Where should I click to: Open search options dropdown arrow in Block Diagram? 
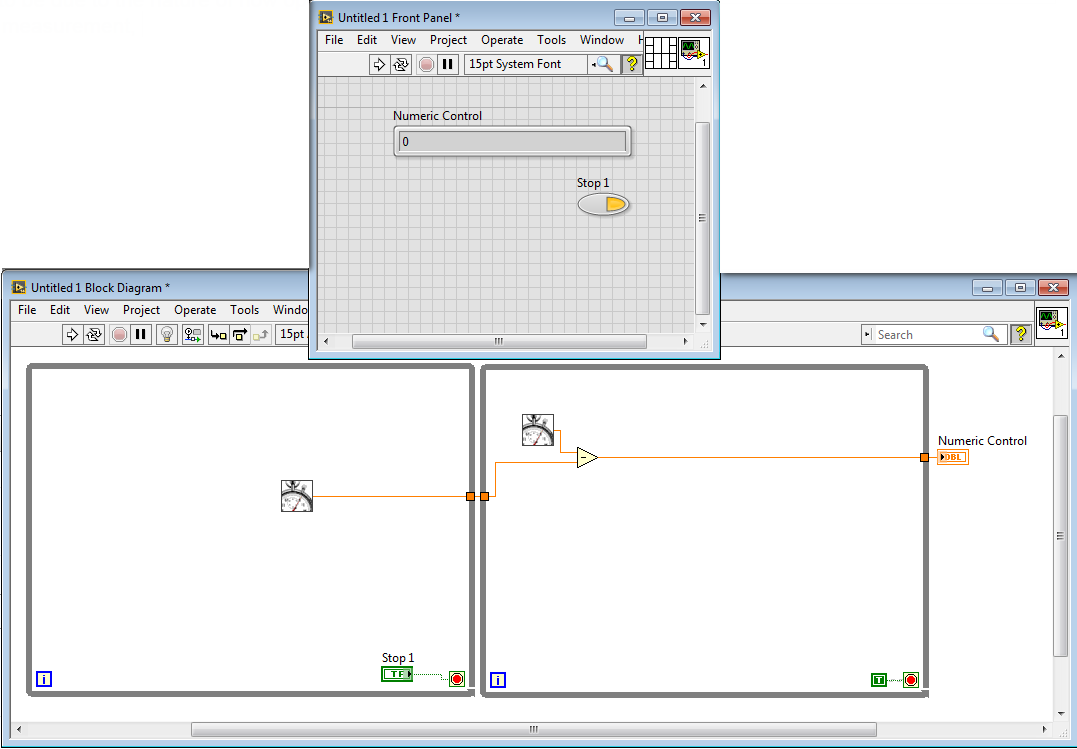(867, 335)
